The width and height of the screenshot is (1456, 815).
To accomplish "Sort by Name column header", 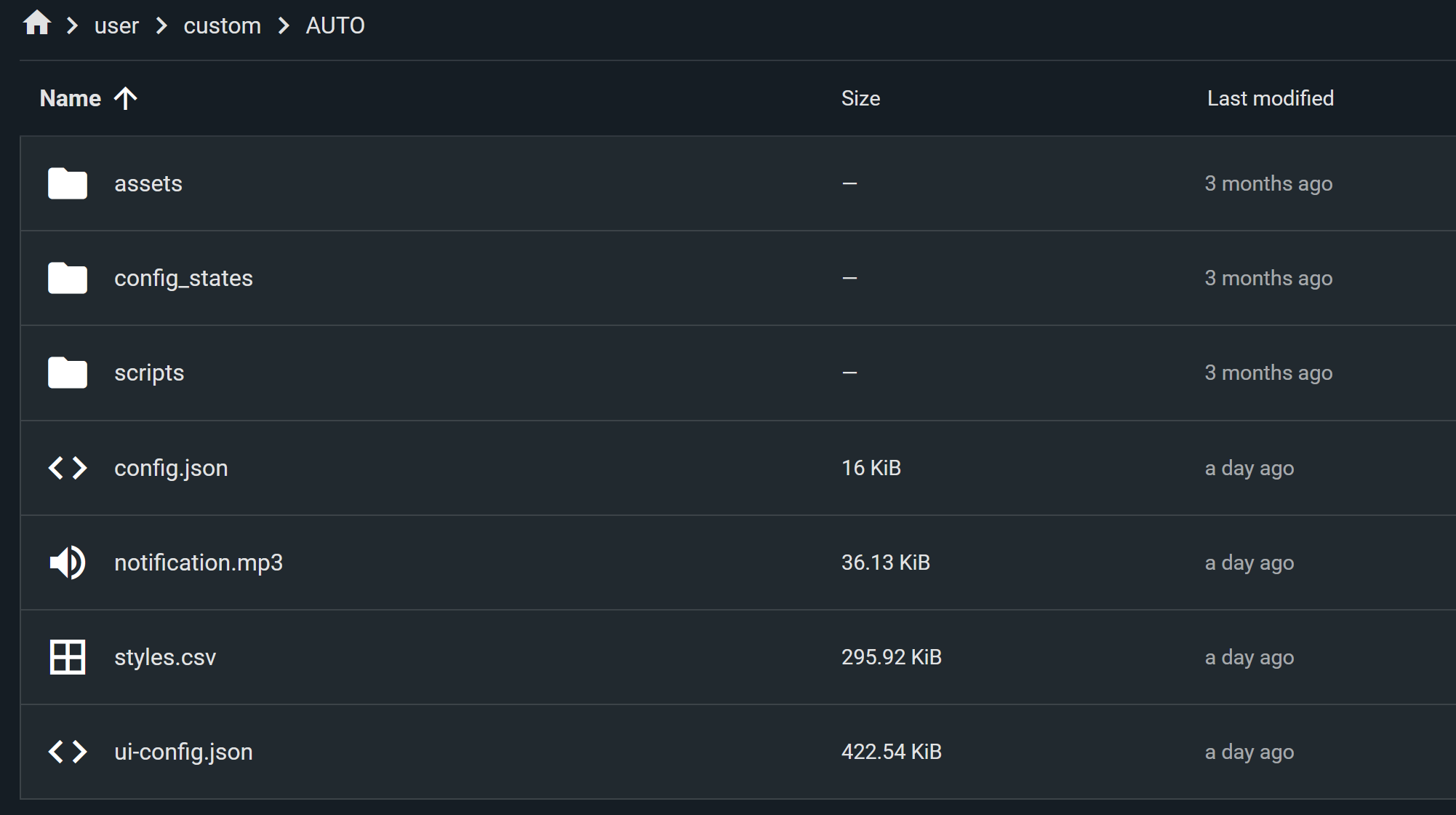I will coord(70,98).
